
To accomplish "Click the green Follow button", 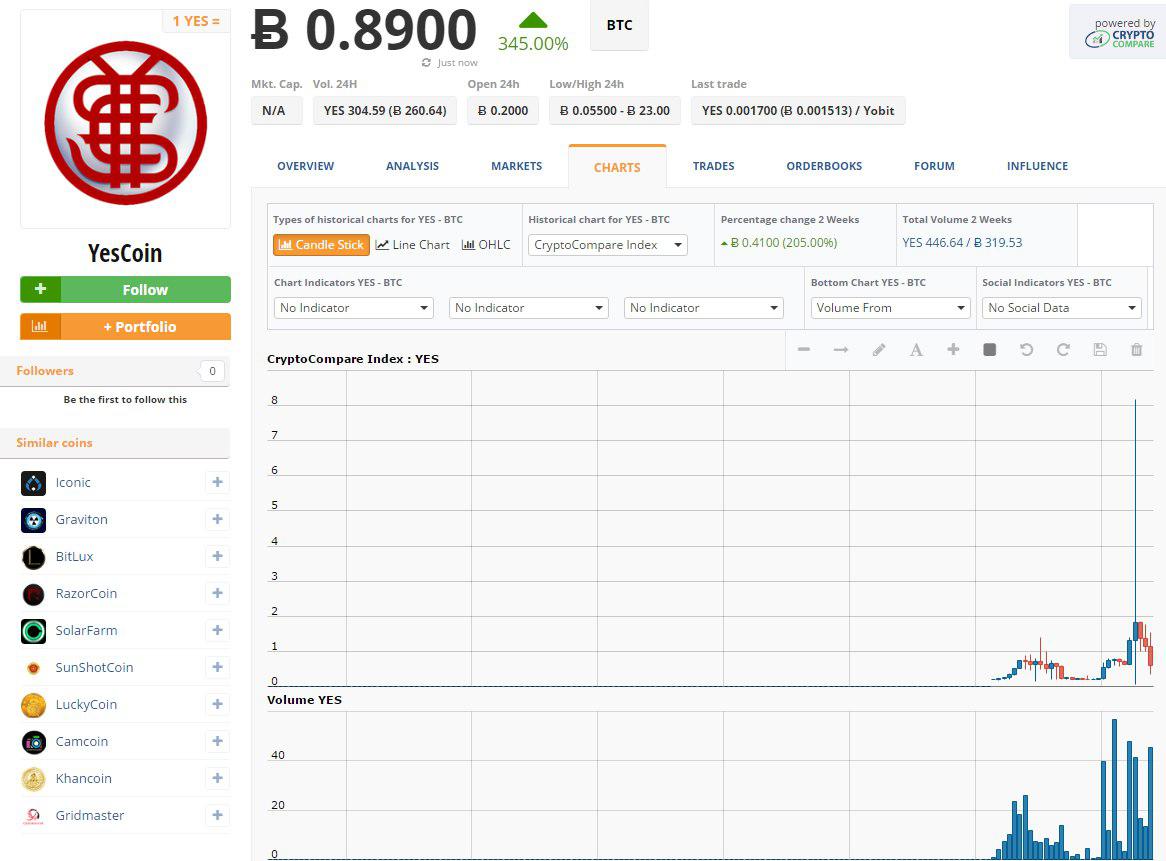I will pyautogui.click(x=126, y=289).
